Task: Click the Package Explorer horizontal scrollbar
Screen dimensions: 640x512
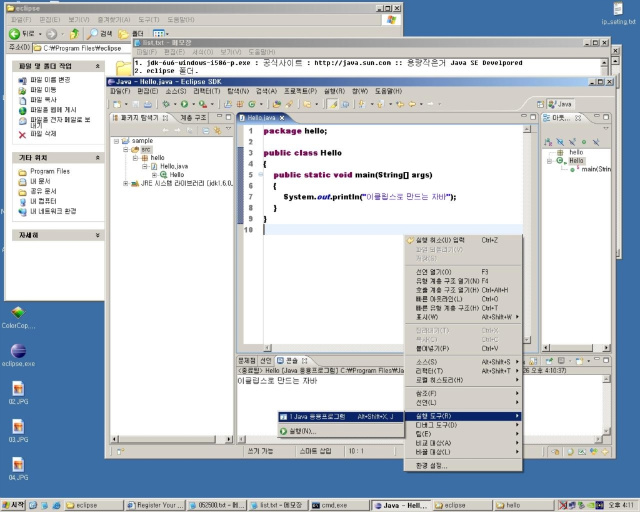Action: click(171, 439)
